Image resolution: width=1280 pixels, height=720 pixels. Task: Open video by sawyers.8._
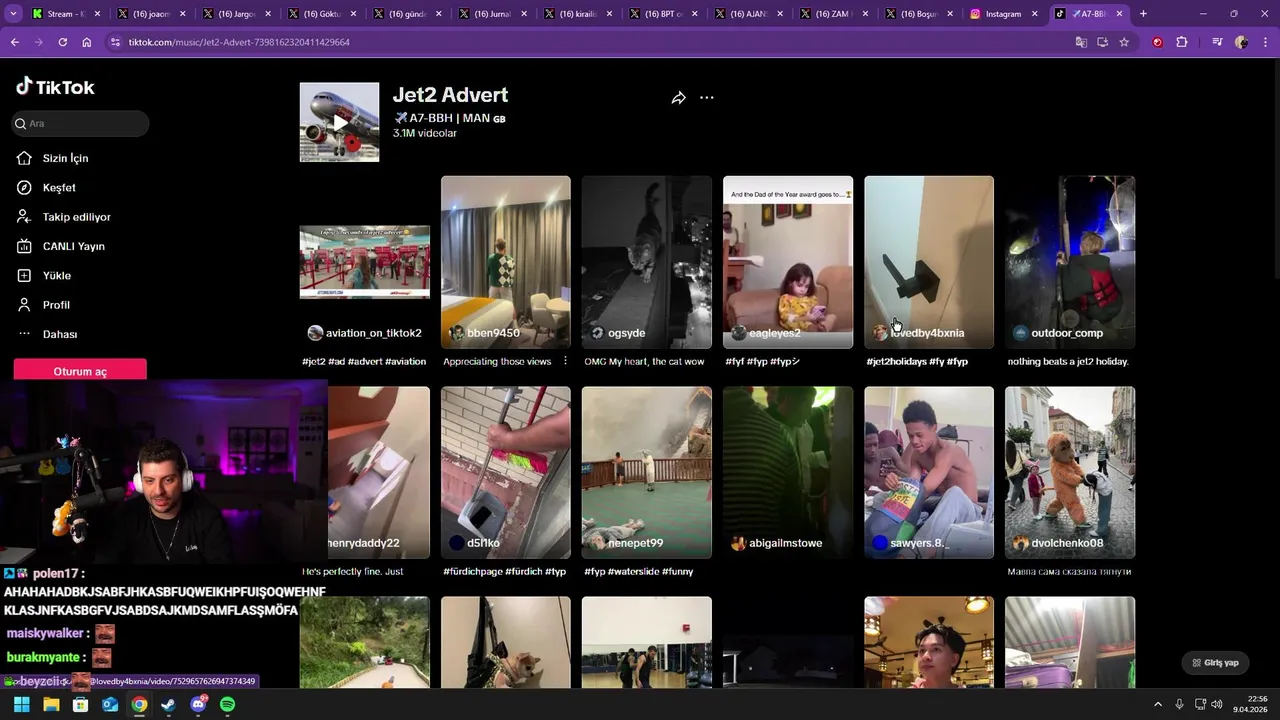pyautogui.click(x=929, y=472)
